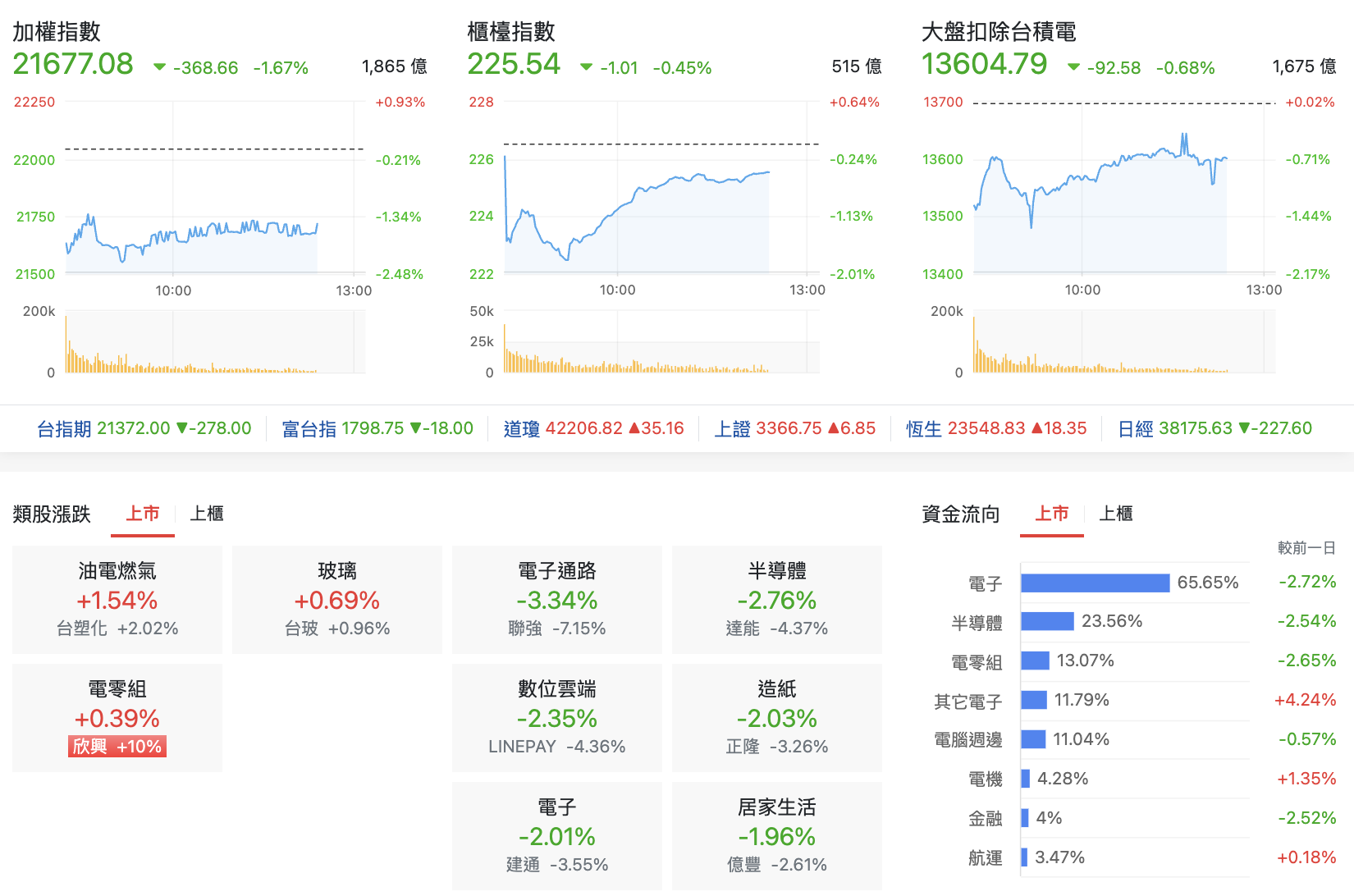Open the 大盤扣除台積電 heading

pos(999,32)
